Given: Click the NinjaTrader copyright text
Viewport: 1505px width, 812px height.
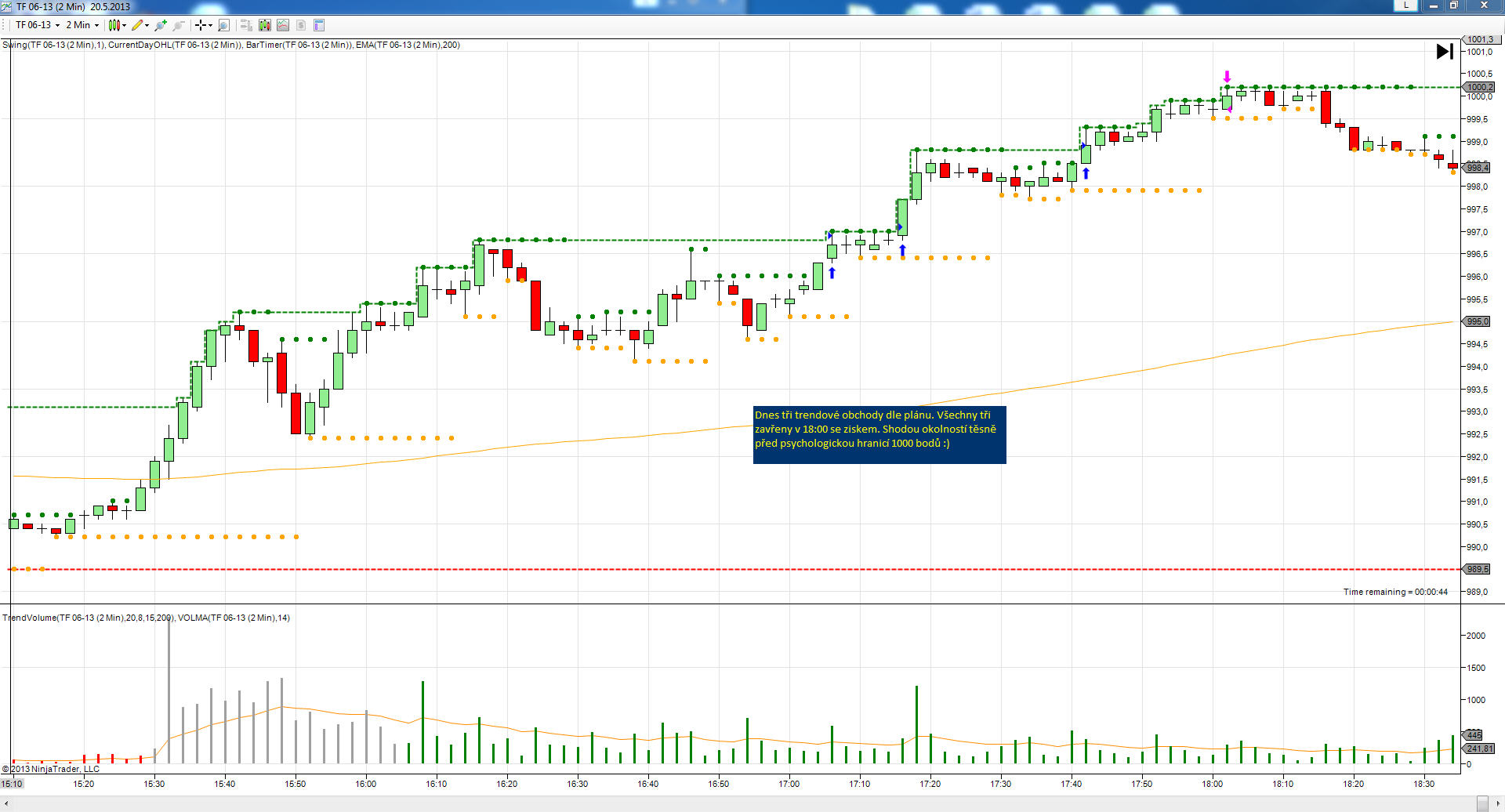Looking at the screenshot, I should (51, 769).
